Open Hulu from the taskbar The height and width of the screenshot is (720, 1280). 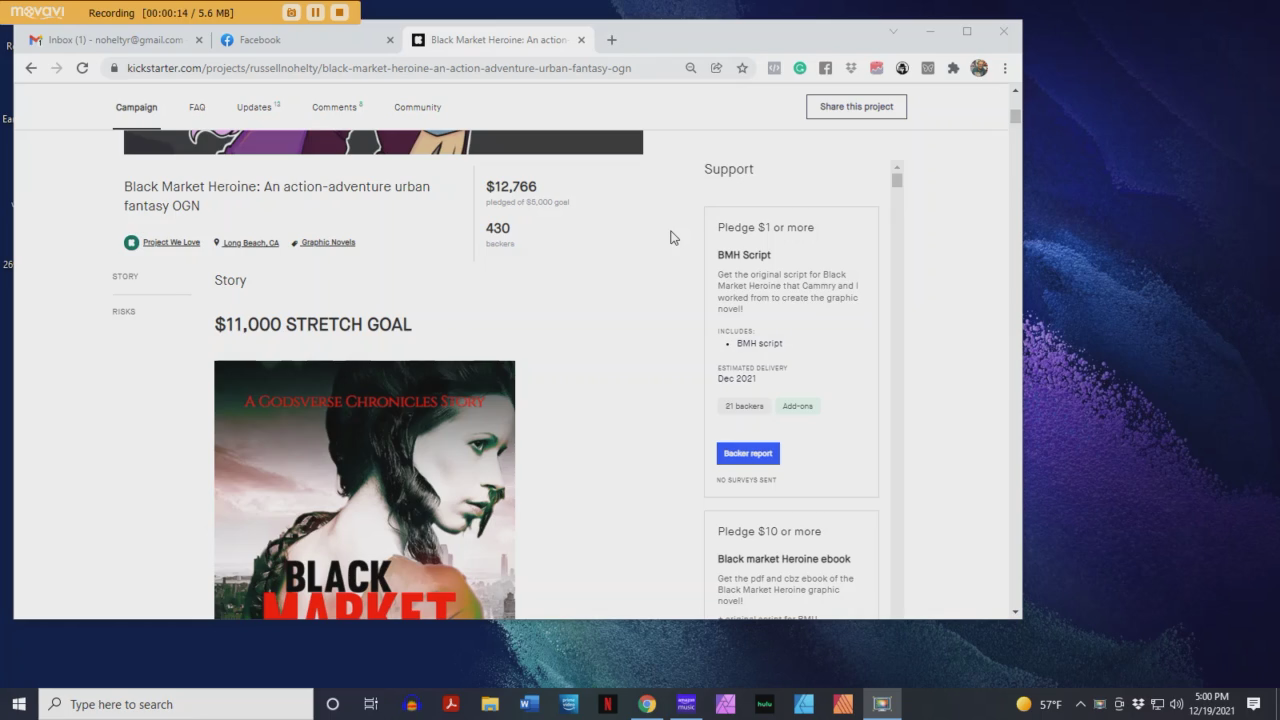coord(765,704)
